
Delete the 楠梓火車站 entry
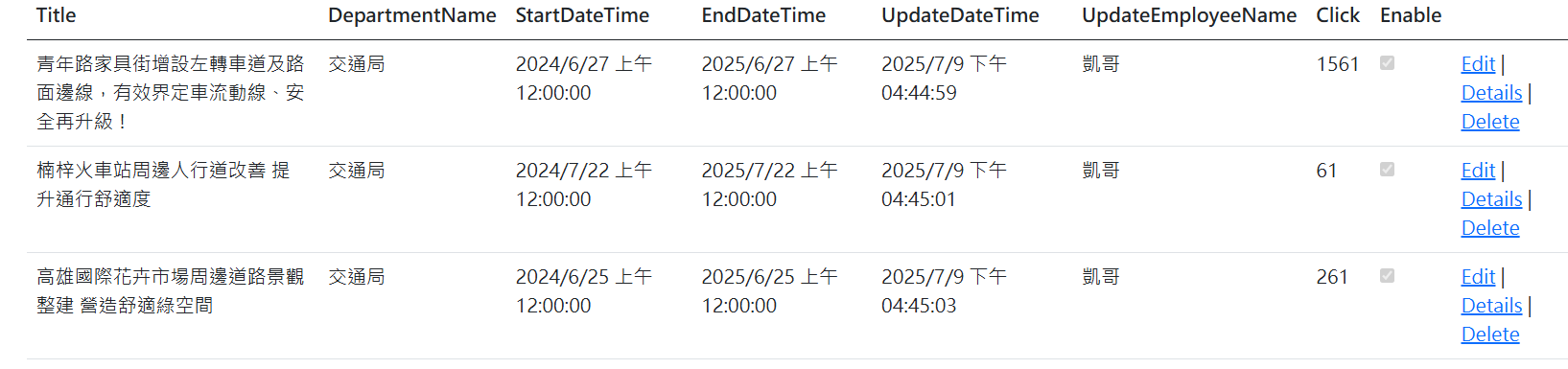(x=1490, y=228)
